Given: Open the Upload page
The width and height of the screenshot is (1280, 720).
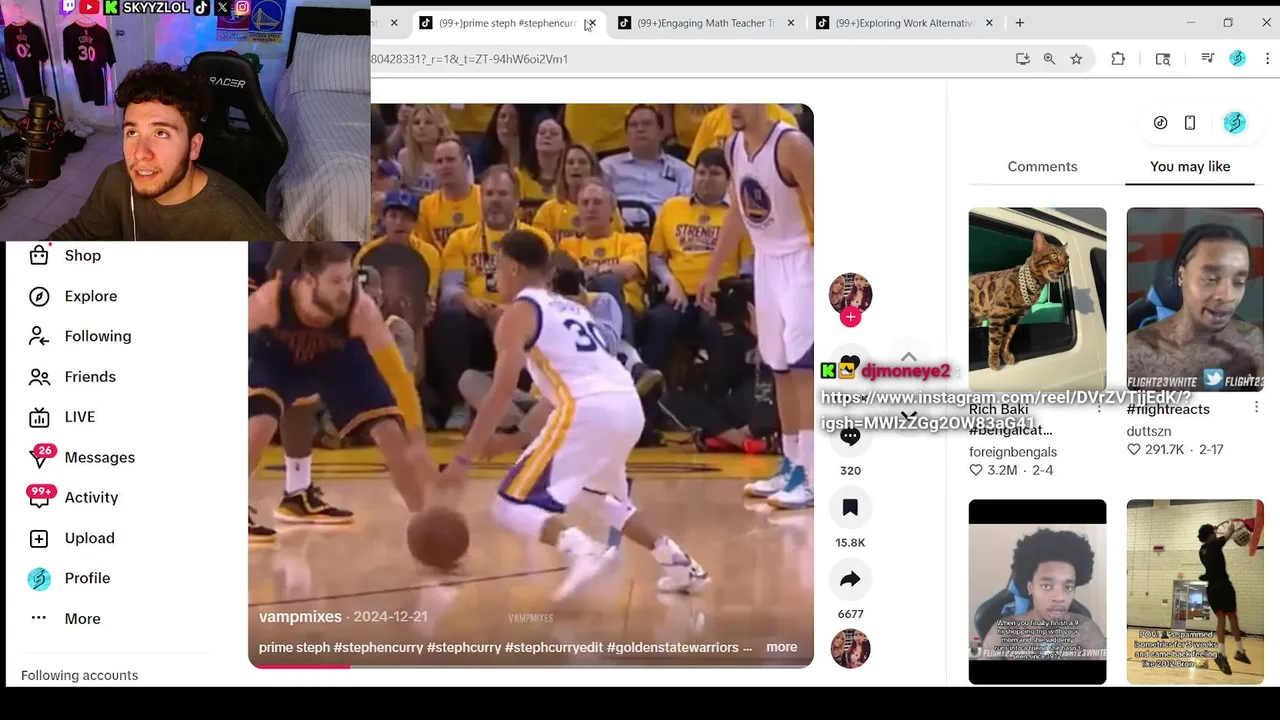Looking at the screenshot, I should tap(71, 538).
